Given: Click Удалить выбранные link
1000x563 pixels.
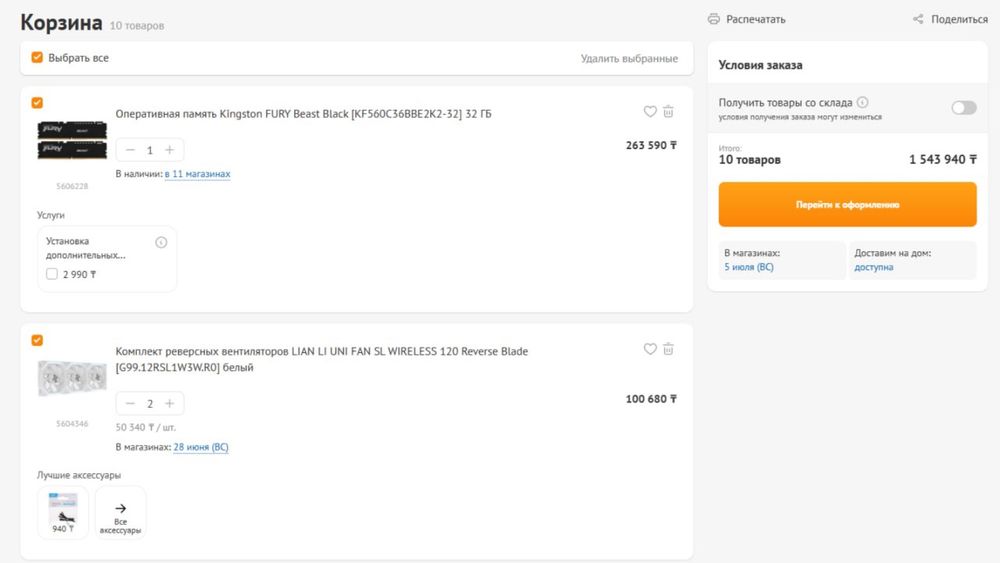Looking at the screenshot, I should pyautogui.click(x=629, y=58).
